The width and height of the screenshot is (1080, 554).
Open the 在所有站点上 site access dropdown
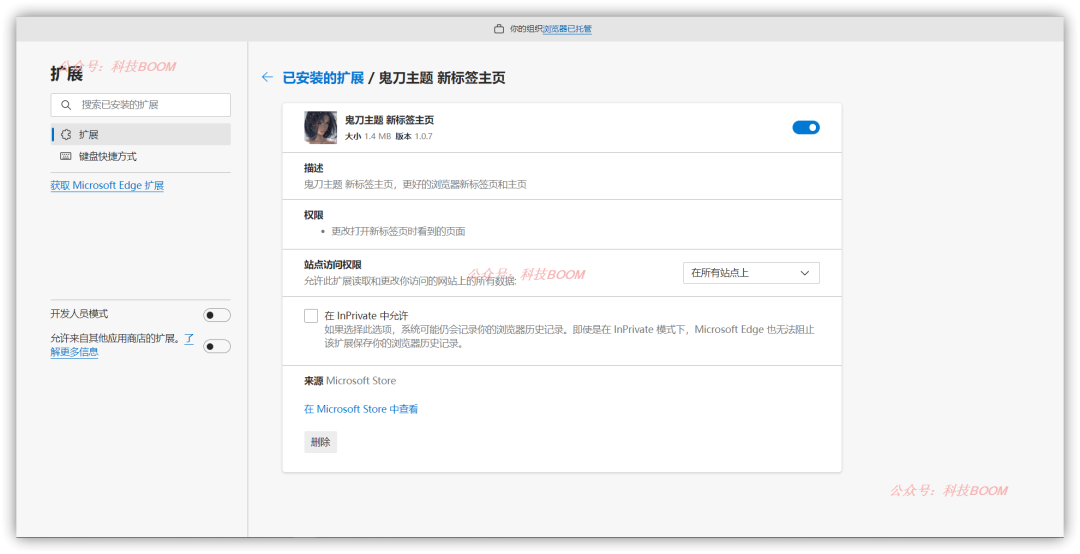(x=751, y=273)
